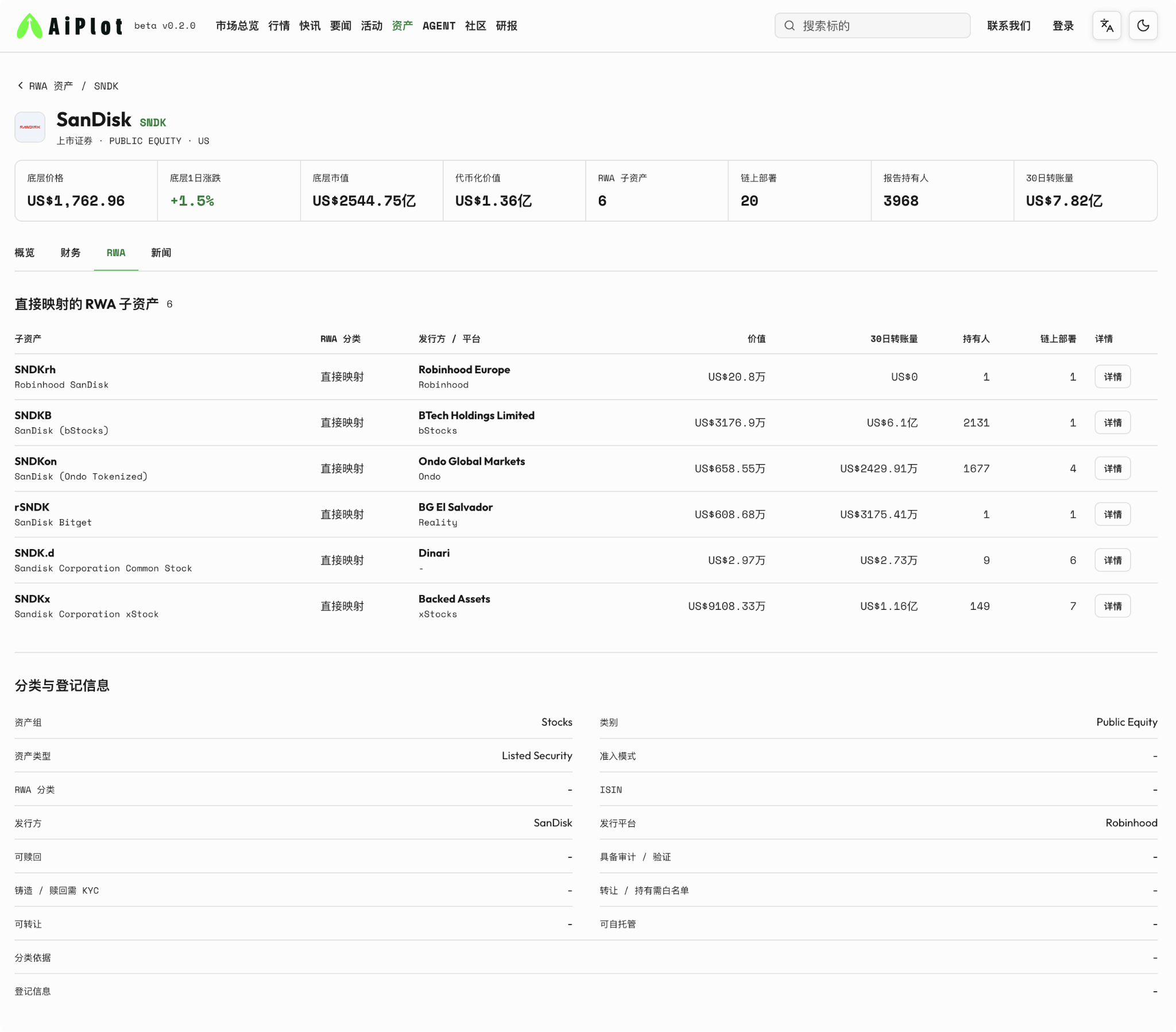
Task: Open 市场总览 menu item
Action: [x=237, y=26]
